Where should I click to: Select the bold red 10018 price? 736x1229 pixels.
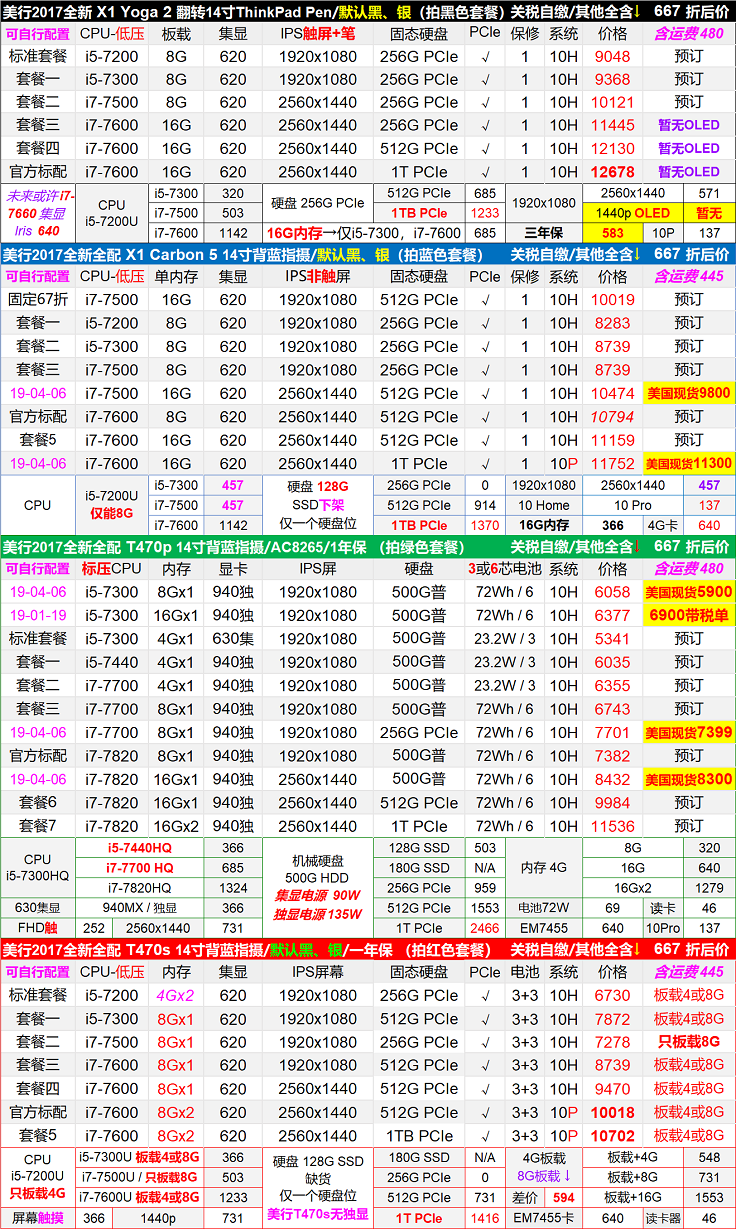[x=612, y=1112]
